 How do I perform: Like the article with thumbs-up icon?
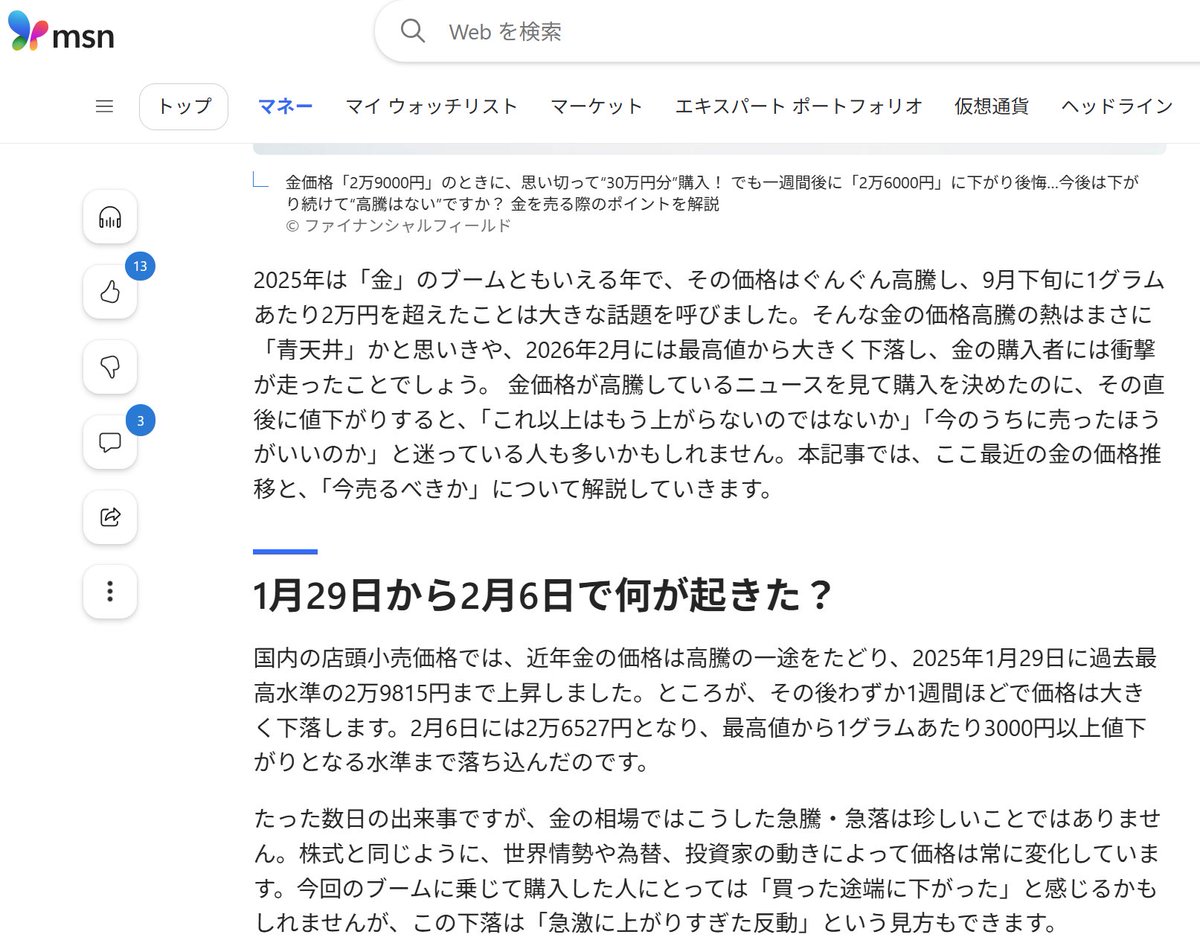110,292
